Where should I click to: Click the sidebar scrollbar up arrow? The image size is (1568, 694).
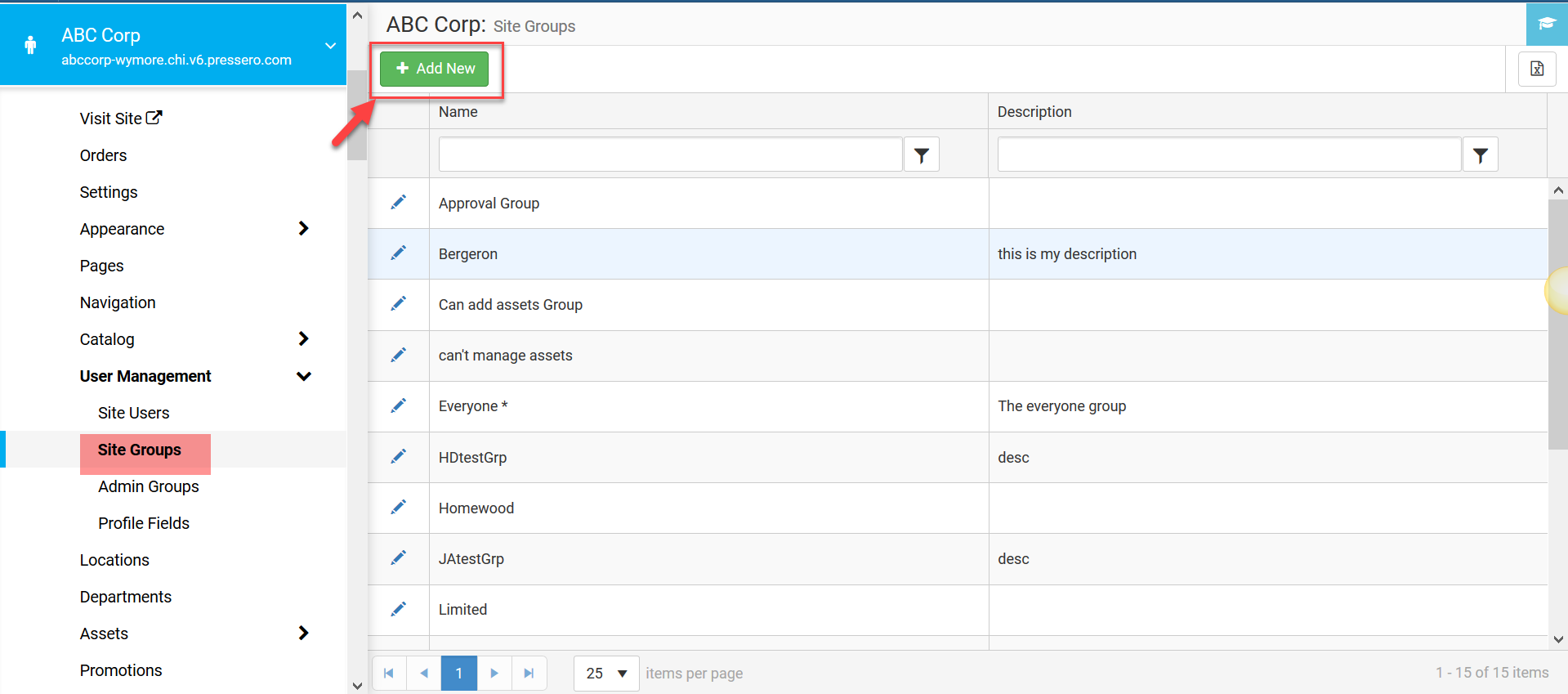click(x=357, y=15)
